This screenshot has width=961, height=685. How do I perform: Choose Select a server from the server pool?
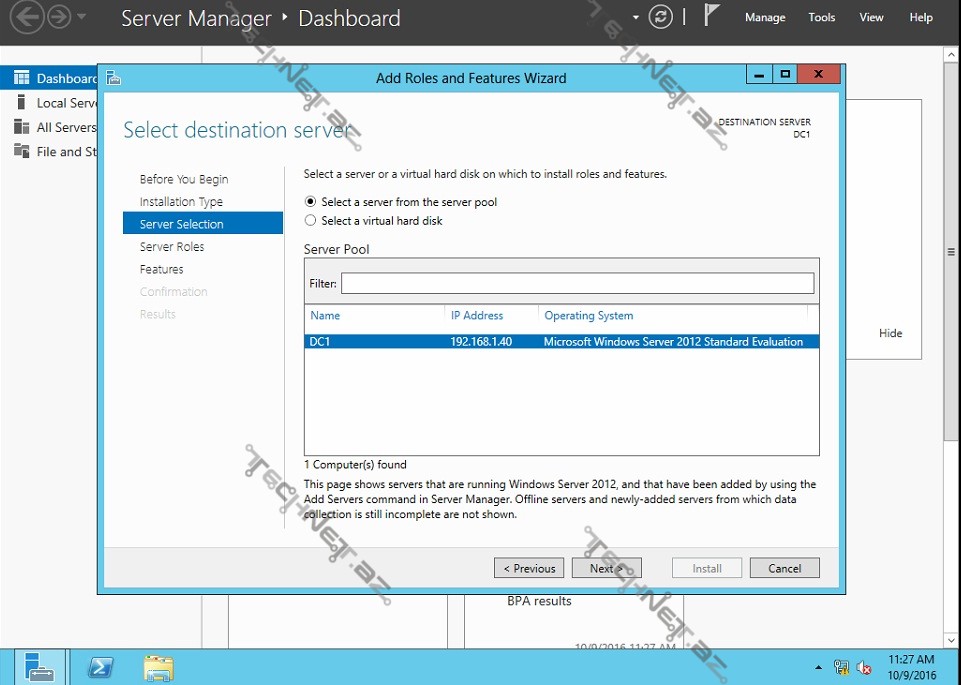310,202
